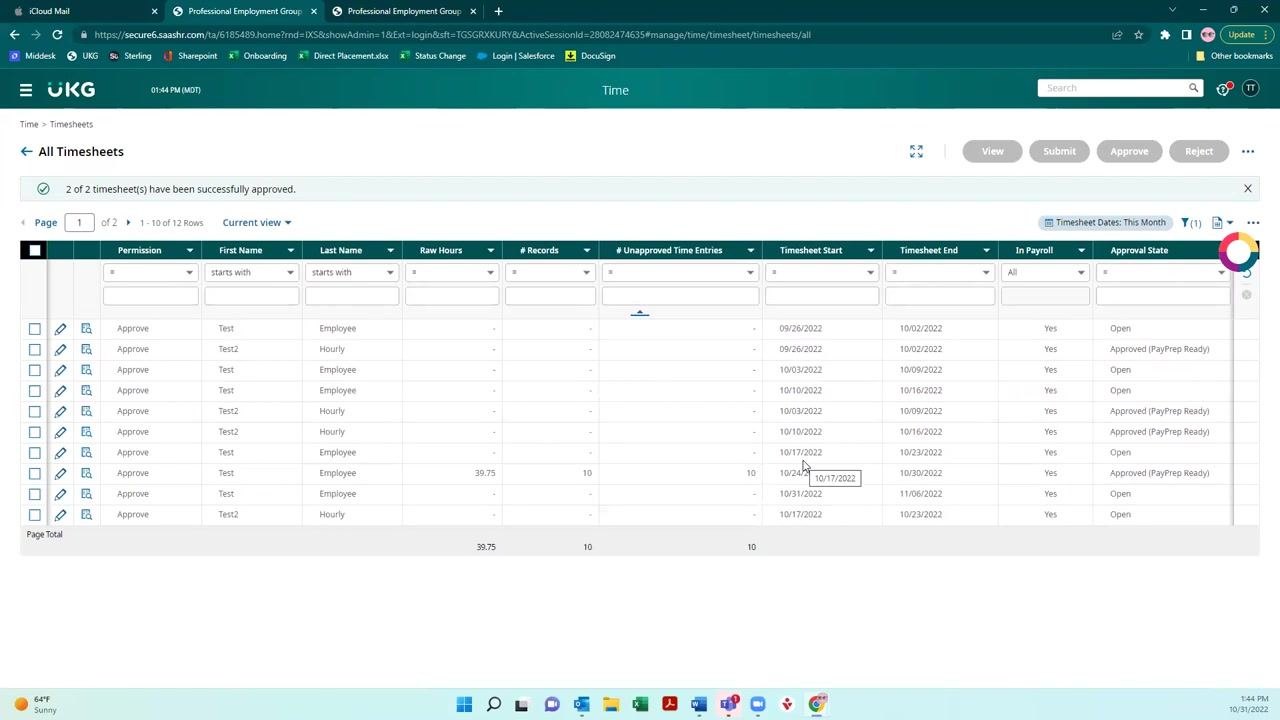Click the page number input field
Viewport: 1280px width, 720px height.
(x=79, y=222)
